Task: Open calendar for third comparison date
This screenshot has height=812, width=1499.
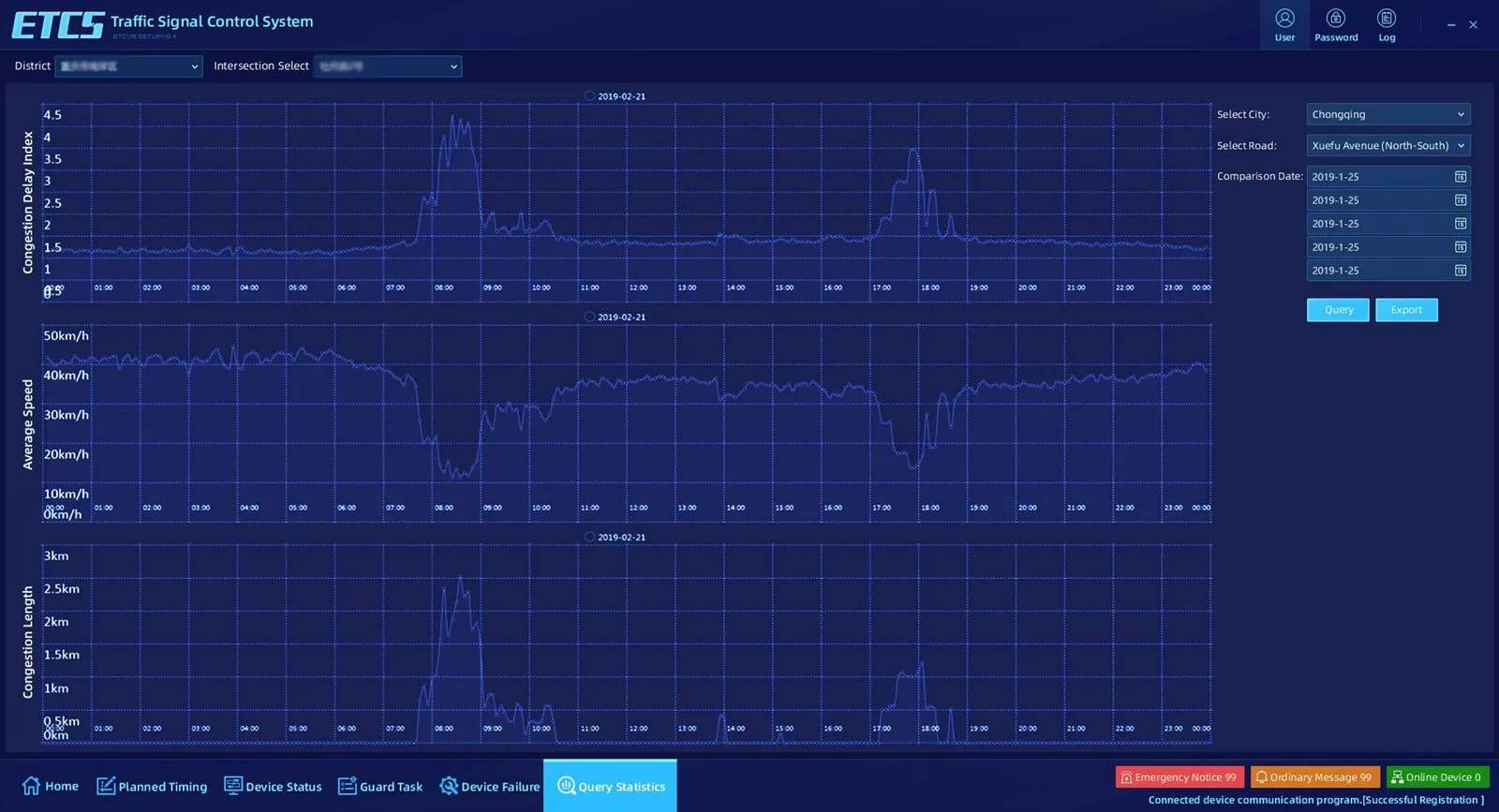Action: [x=1460, y=223]
